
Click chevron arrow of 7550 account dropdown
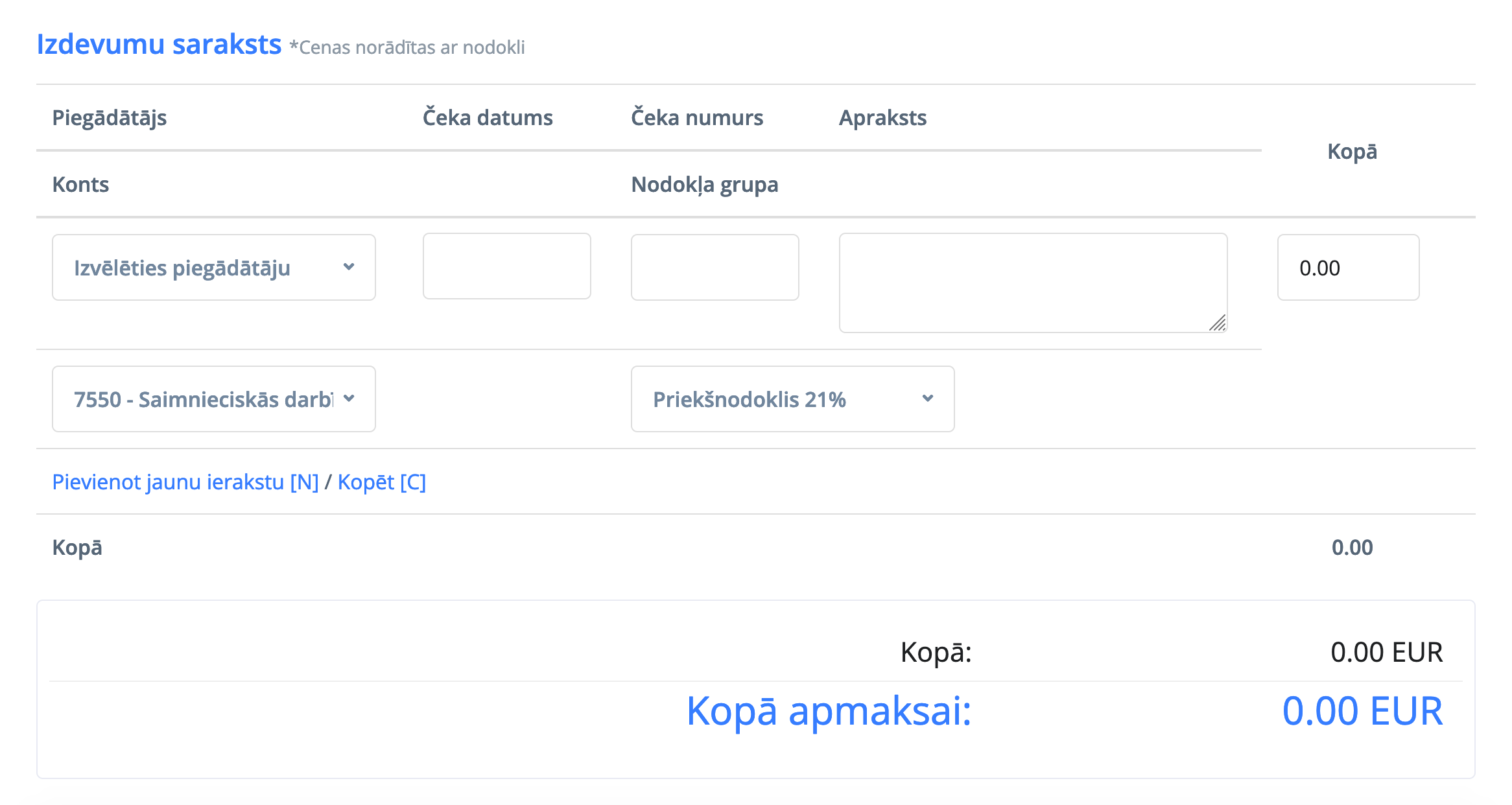click(349, 399)
